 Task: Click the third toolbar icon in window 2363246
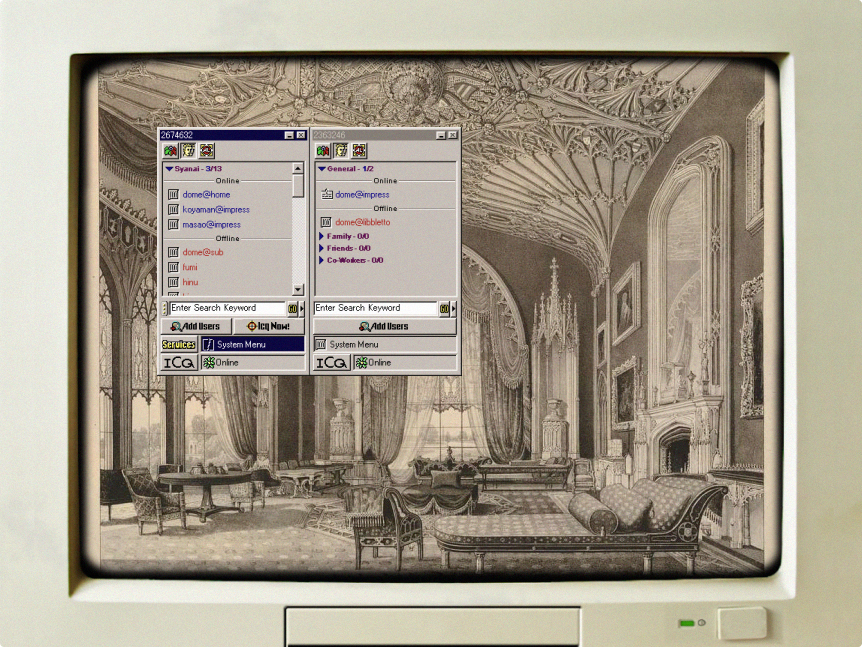[359, 151]
